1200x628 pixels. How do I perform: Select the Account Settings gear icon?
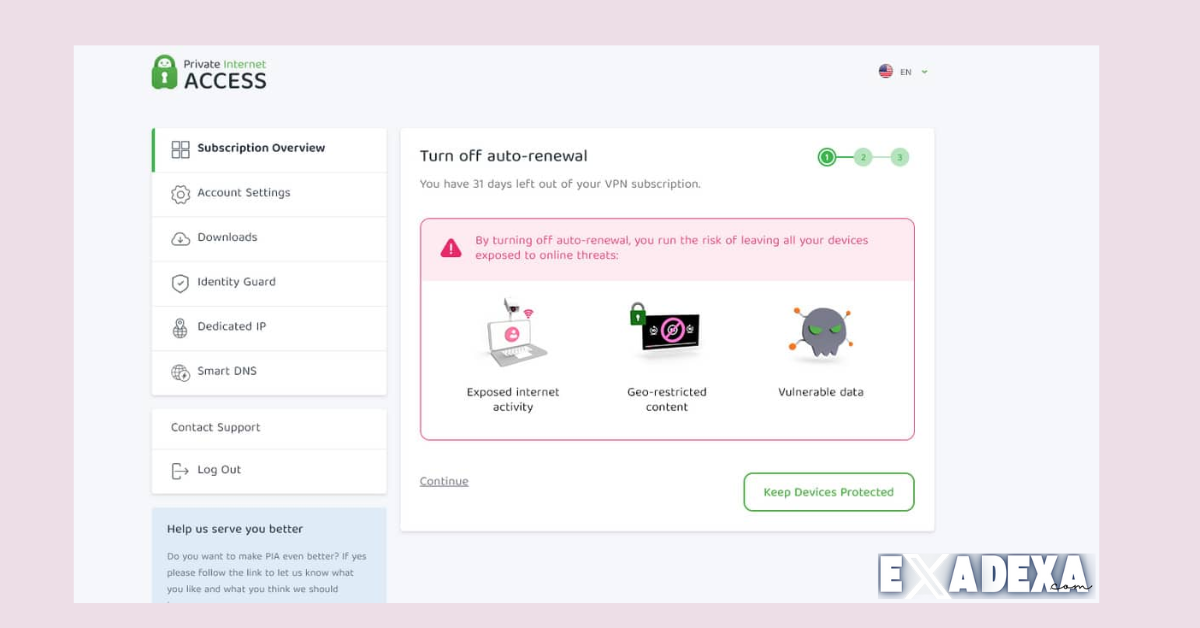tap(179, 193)
